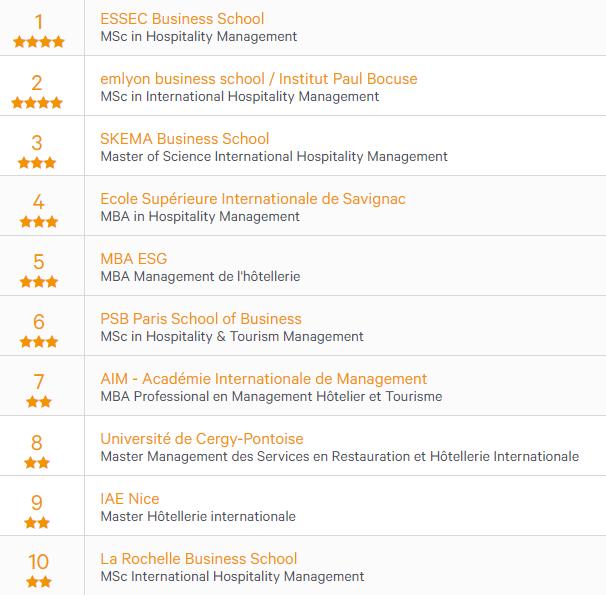The height and width of the screenshot is (595, 606).
Task: Click the three-star rating under rank 6
Action: [x=39, y=342]
